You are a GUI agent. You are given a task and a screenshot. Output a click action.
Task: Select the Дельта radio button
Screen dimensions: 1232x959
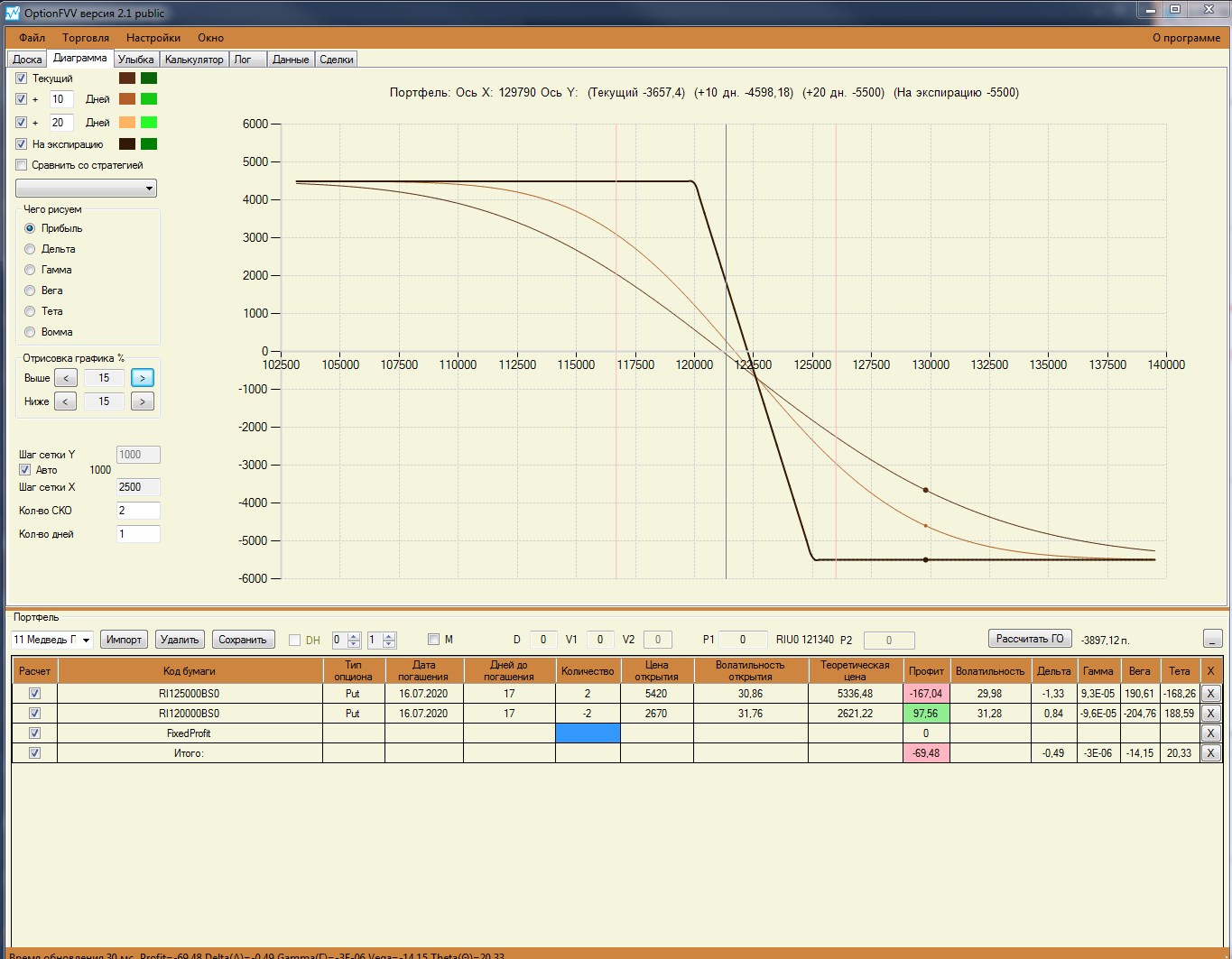[x=30, y=249]
